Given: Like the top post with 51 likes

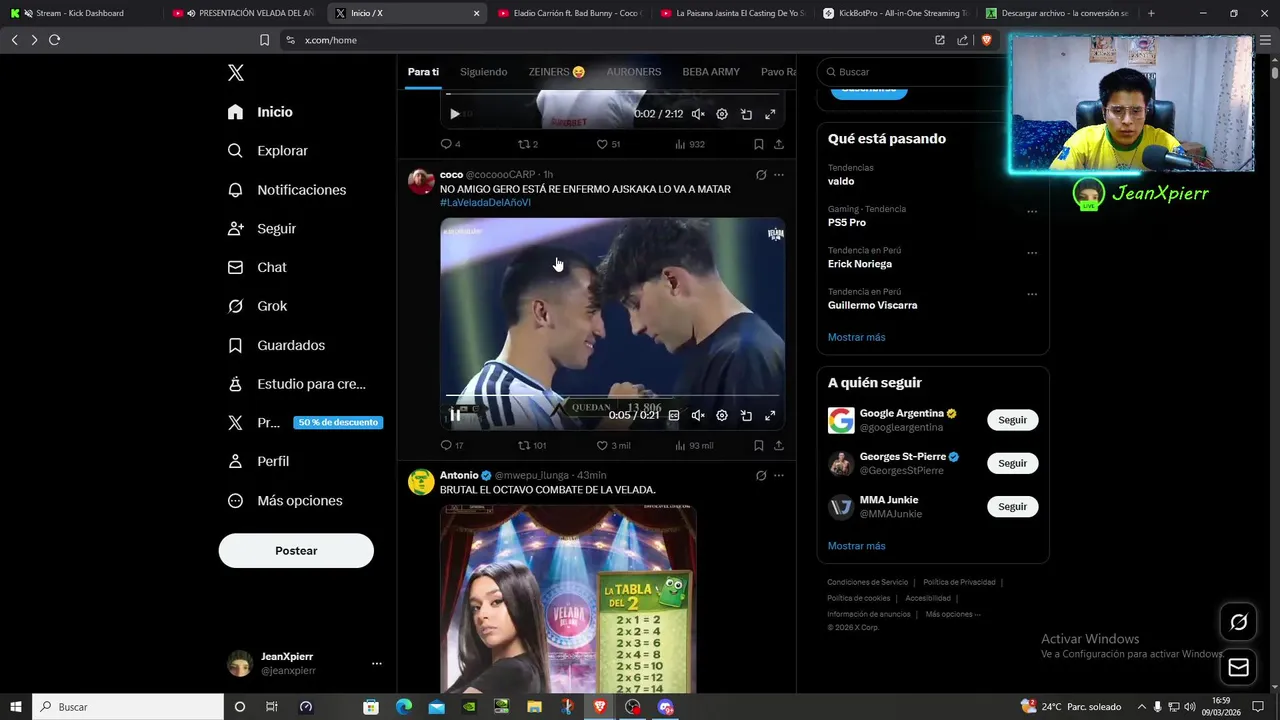Looking at the screenshot, I should (x=602, y=144).
